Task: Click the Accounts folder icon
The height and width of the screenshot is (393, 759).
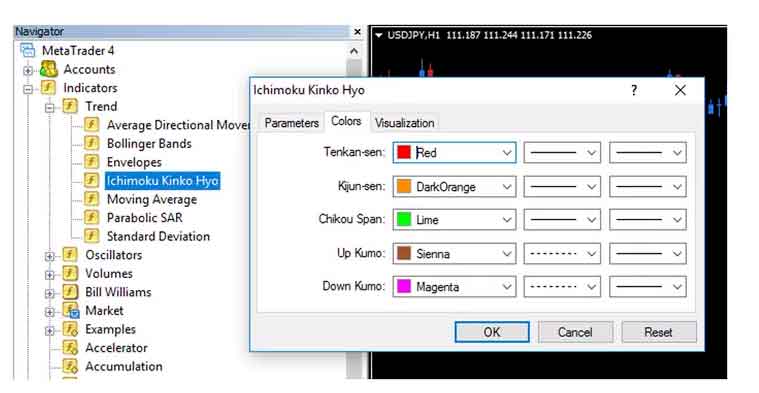Action: point(49,69)
